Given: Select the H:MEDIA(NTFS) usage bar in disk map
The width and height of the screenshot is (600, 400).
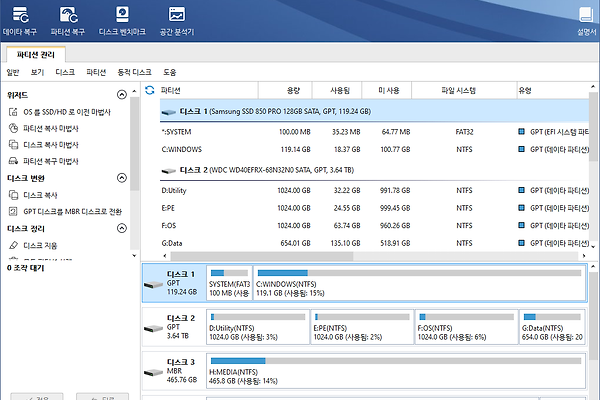Looking at the screenshot, I should click(394, 361).
